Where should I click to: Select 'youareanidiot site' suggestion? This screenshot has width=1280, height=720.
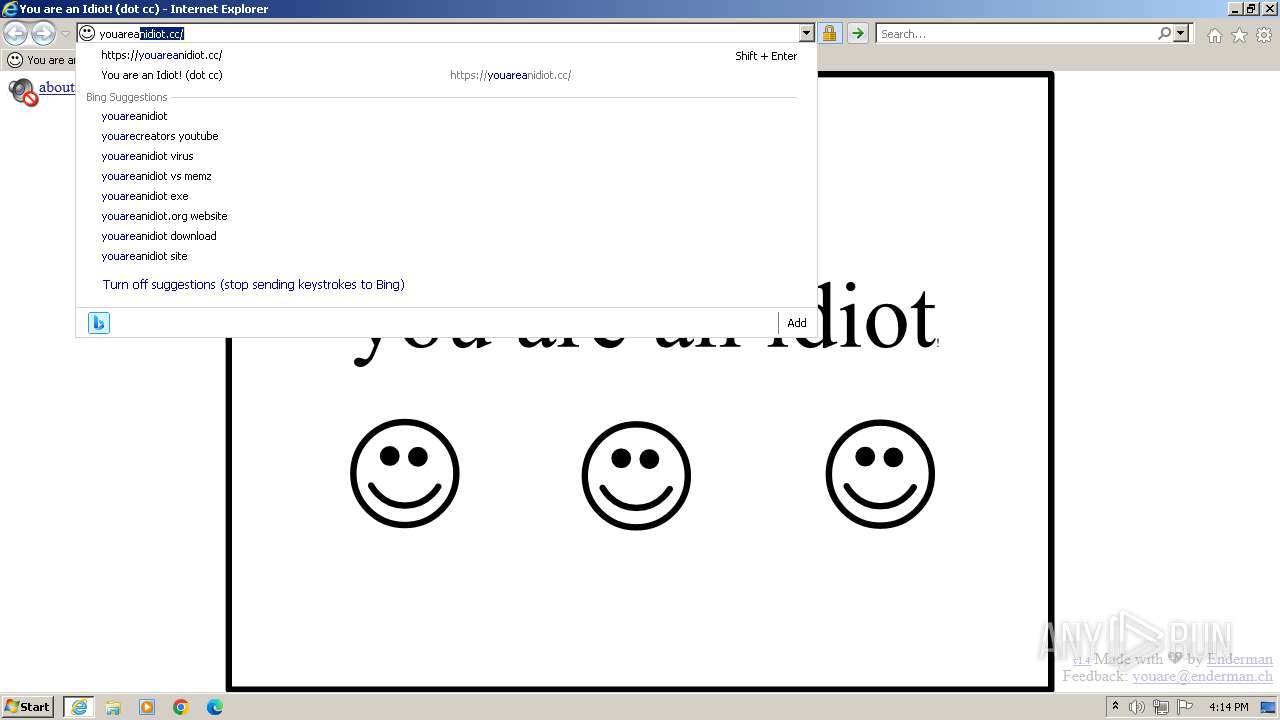[446, 256]
